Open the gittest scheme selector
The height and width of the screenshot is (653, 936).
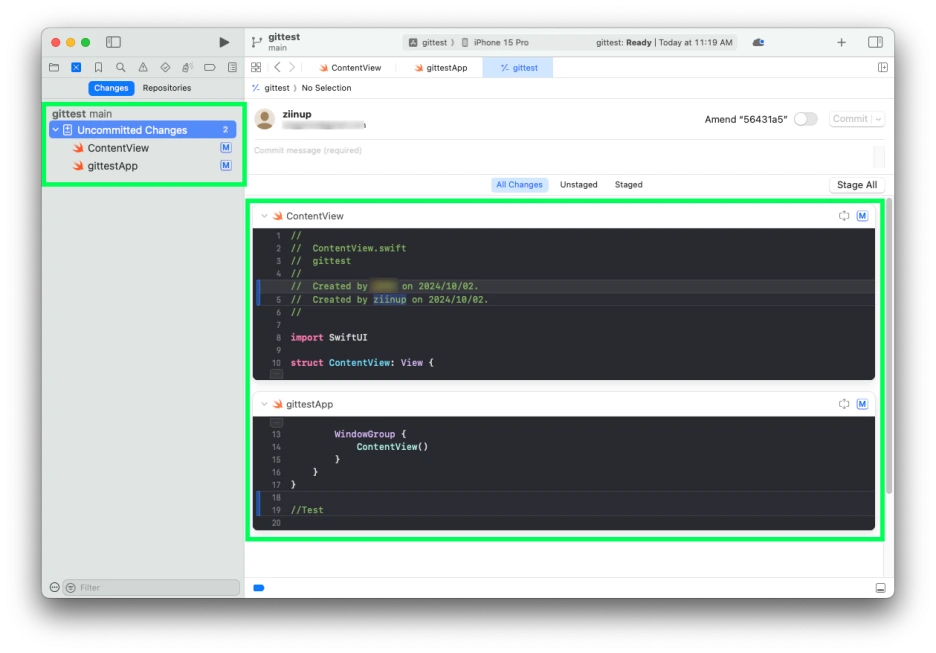428,42
